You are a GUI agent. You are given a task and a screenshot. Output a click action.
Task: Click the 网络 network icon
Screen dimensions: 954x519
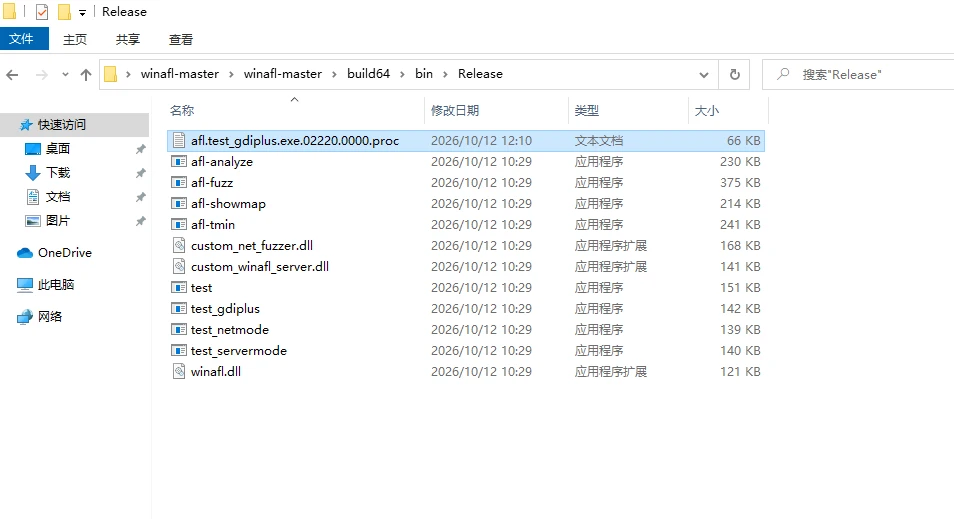click(25, 316)
